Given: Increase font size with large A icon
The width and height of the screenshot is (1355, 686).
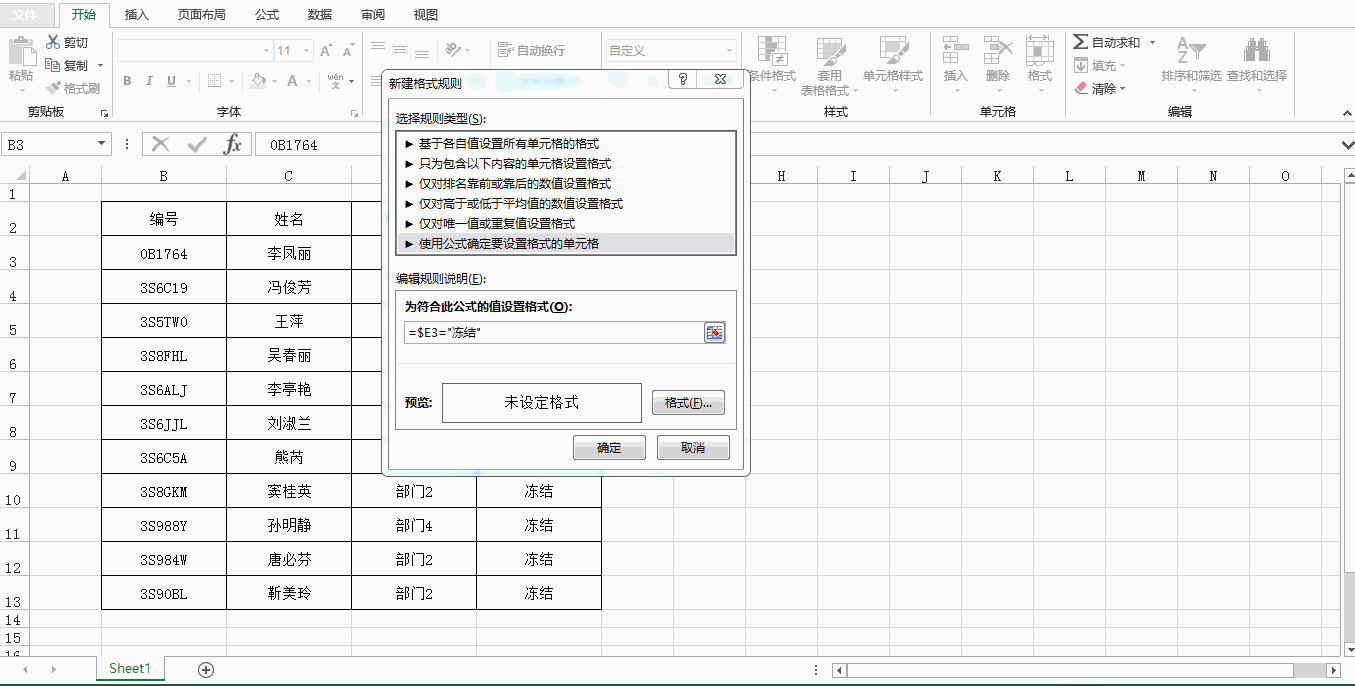Looking at the screenshot, I should coord(326,50).
